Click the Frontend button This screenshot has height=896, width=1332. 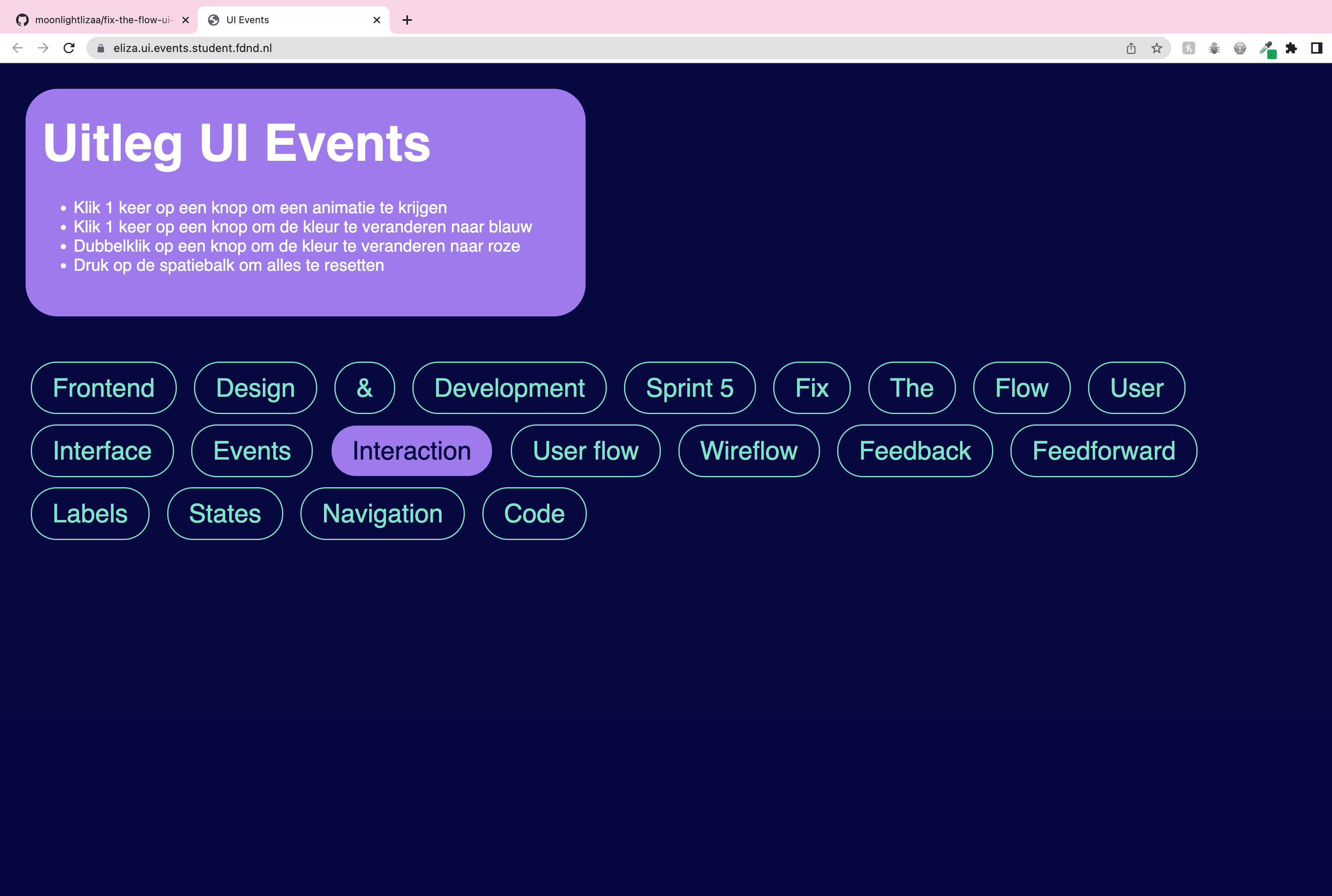tap(104, 388)
